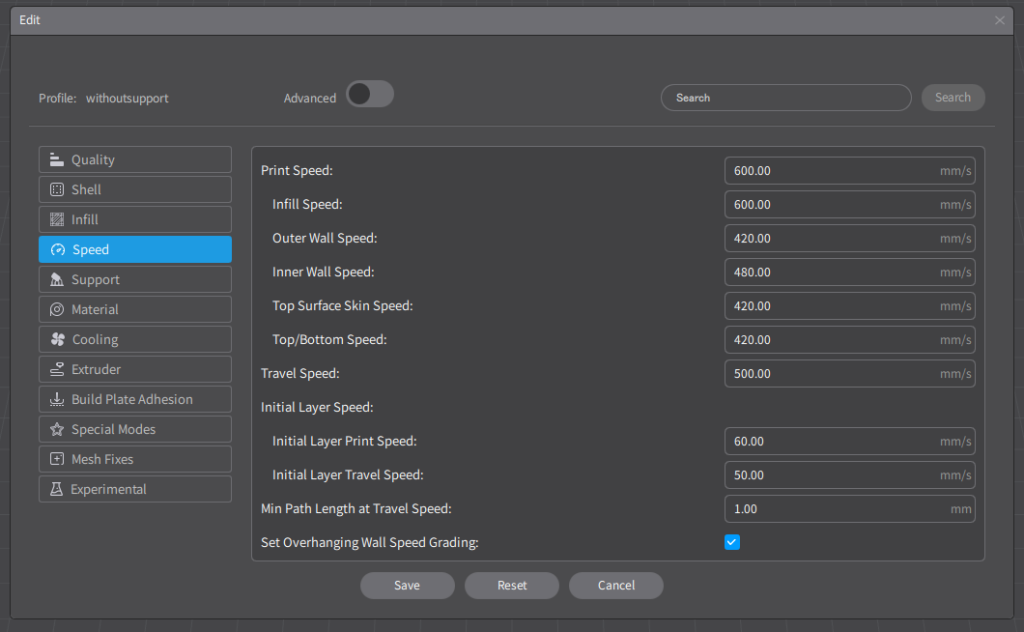Select the Cooling fan icon

[57, 340]
